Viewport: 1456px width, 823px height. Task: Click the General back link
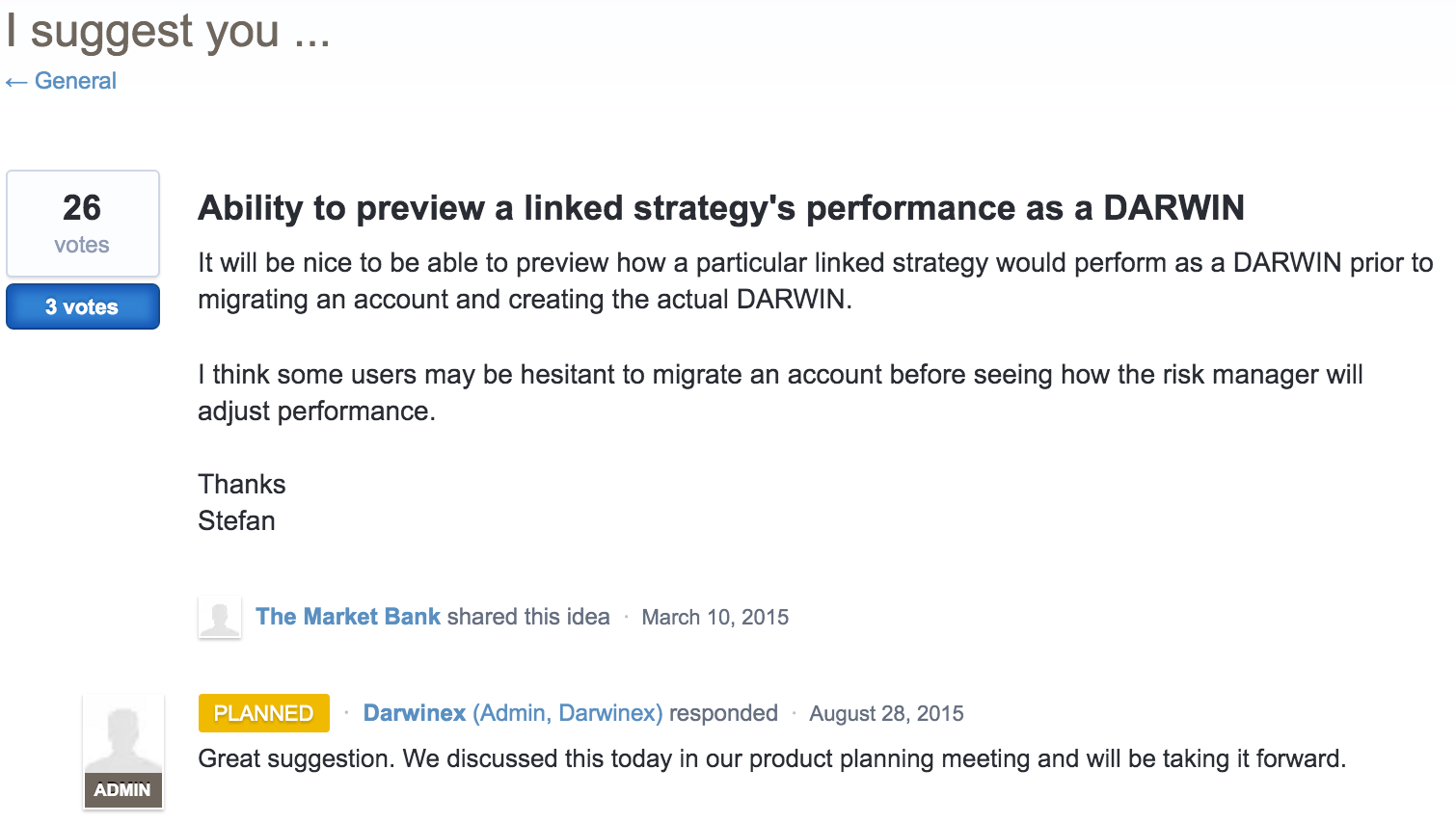pos(75,81)
